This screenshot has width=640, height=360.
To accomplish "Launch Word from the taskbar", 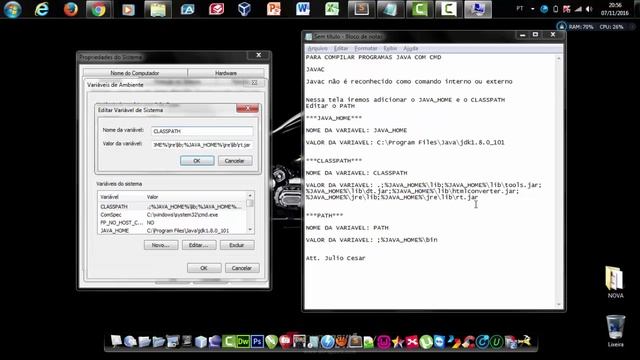I will pyautogui.click(x=303, y=9).
